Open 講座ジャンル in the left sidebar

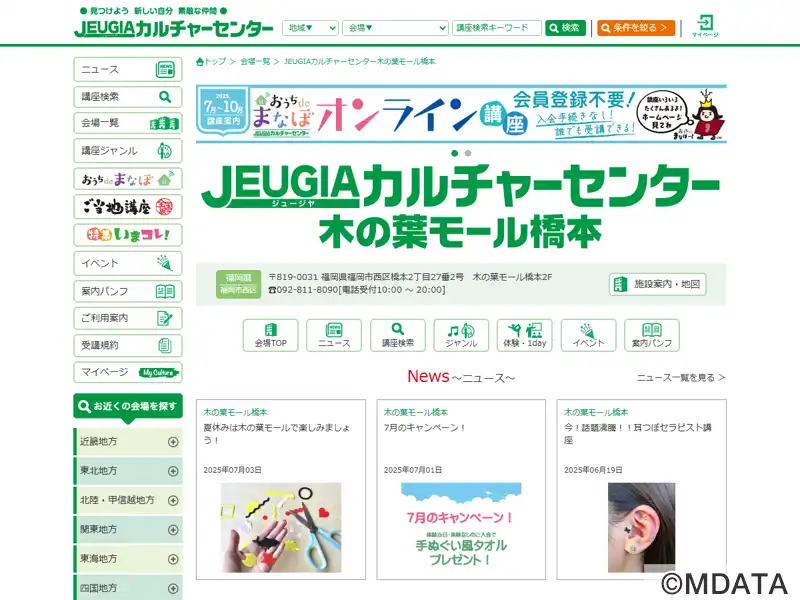[128, 151]
